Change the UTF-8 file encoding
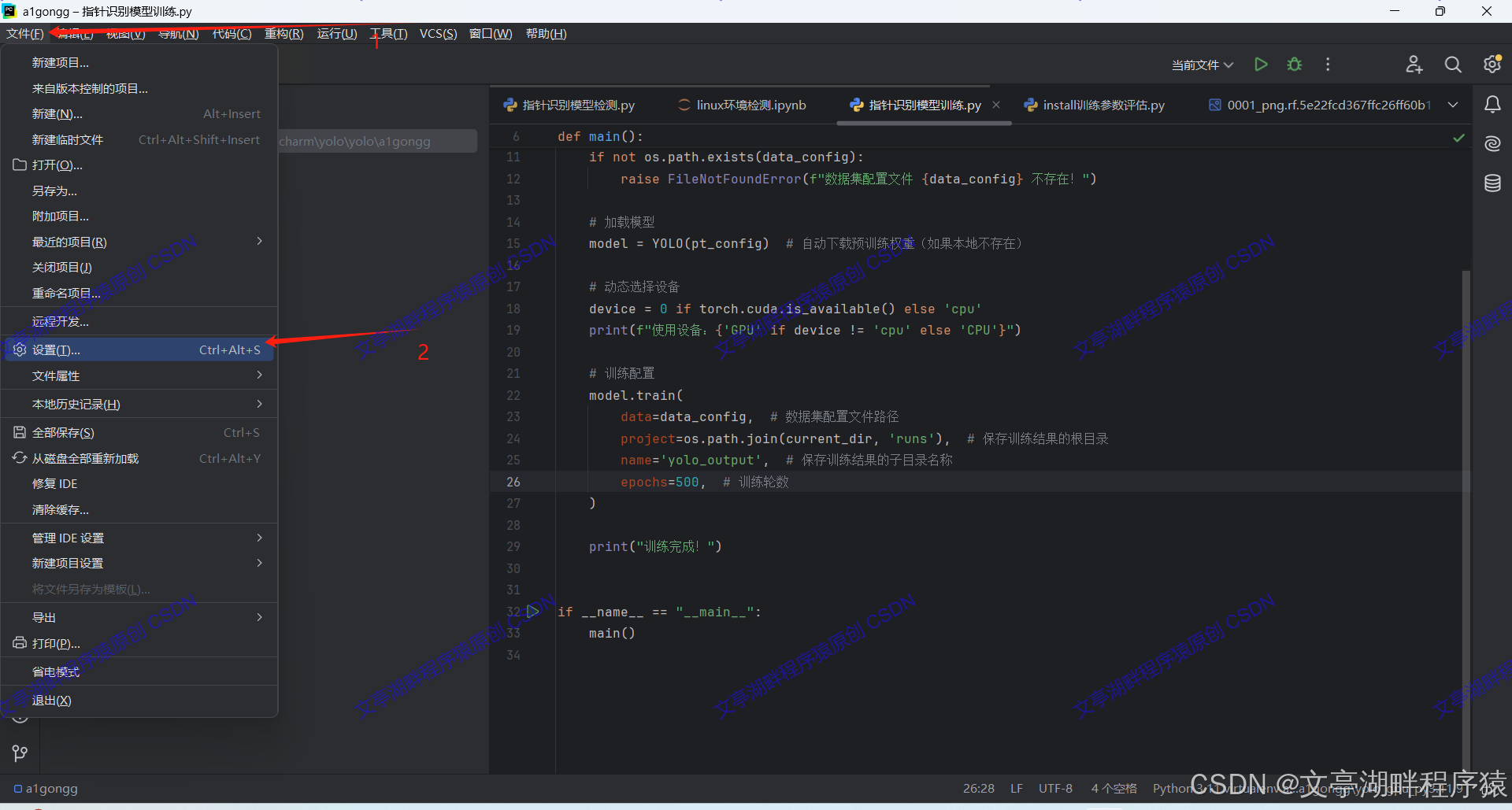The width and height of the screenshot is (1512, 810). [1055, 788]
